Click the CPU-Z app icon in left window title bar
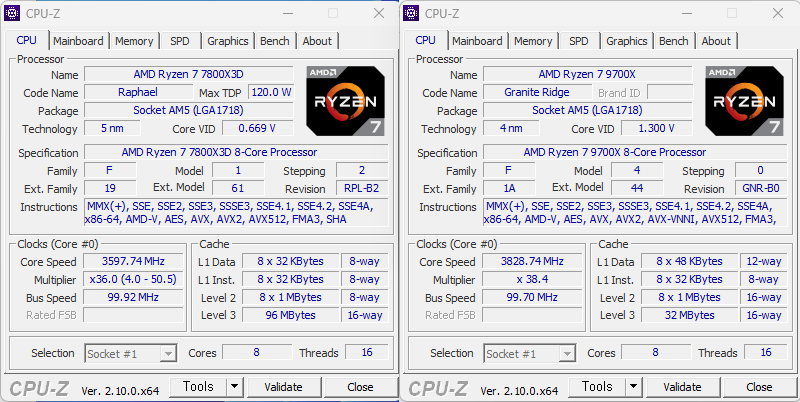 click(x=11, y=13)
